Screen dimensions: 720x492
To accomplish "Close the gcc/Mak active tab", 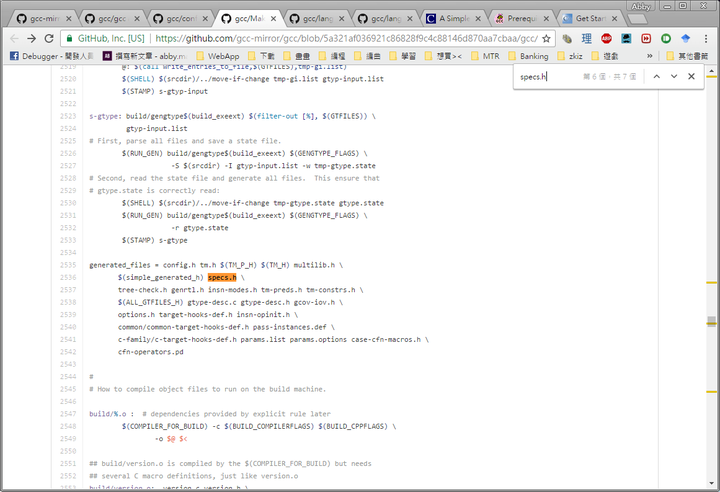I will point(274,19).
